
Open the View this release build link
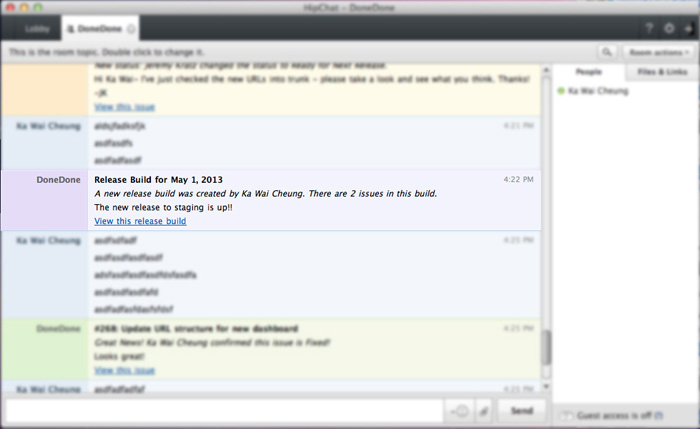click(x=140, y=221)
